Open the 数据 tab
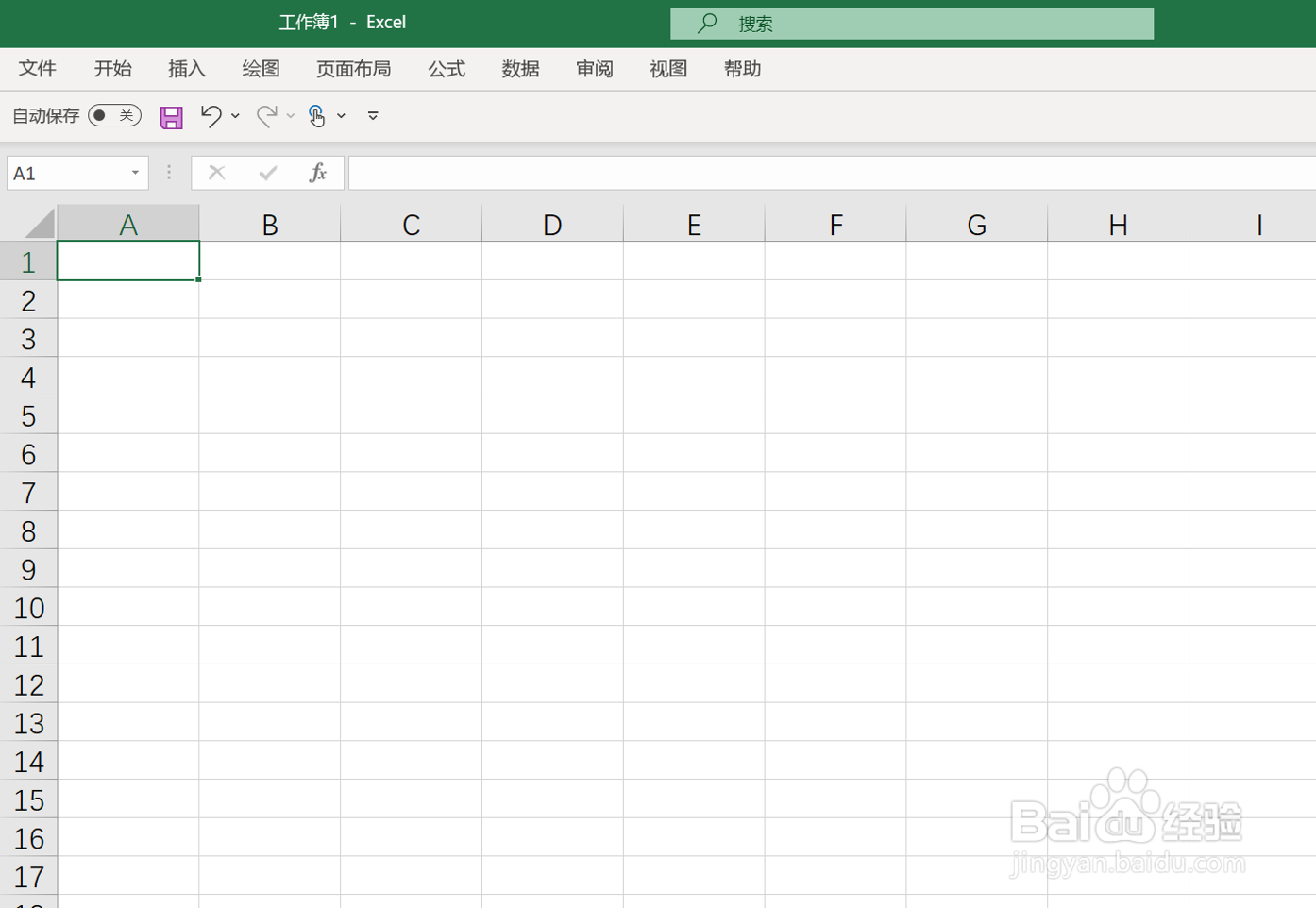The image size is (1316, 908). tap(520, 69)
